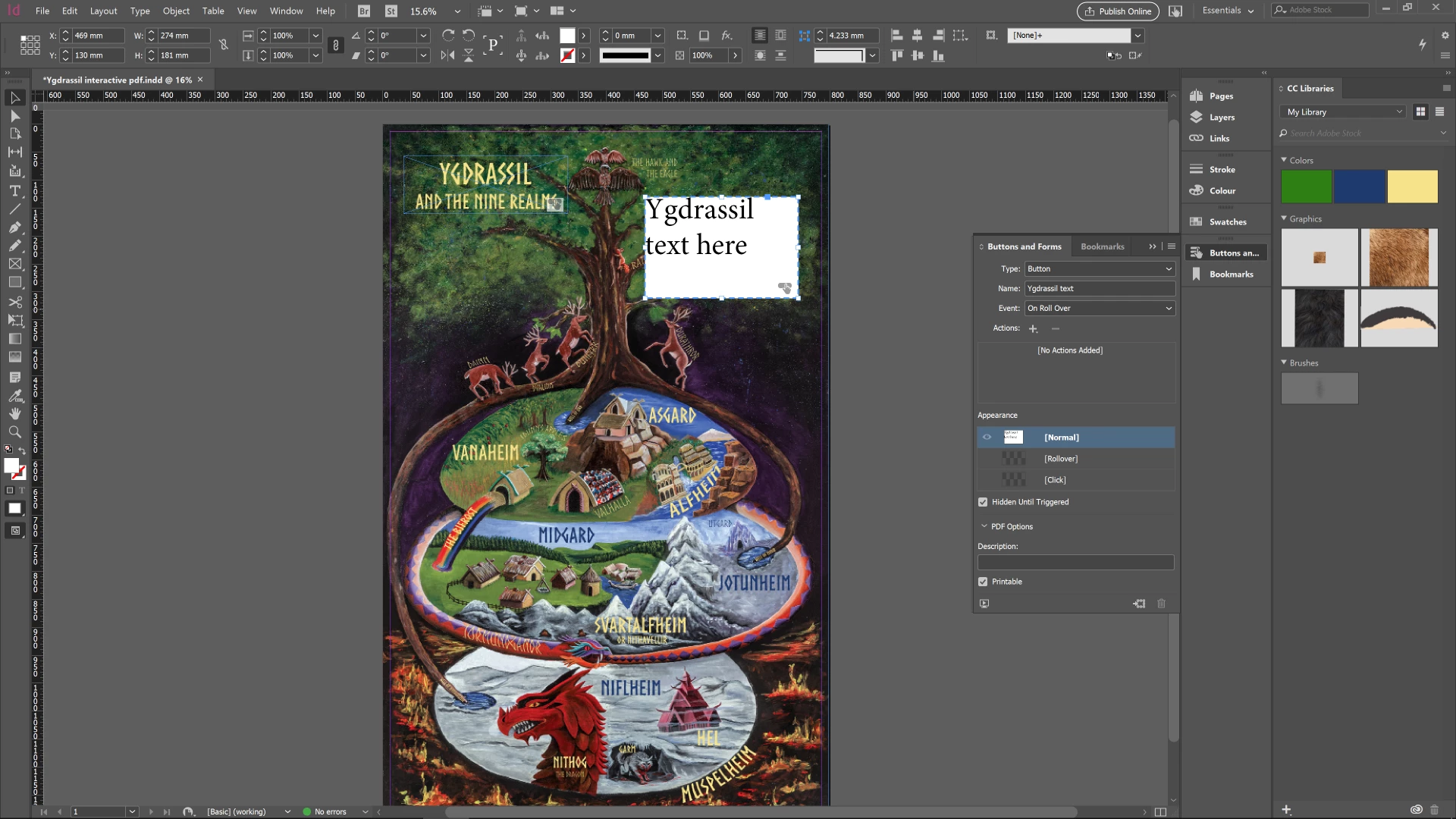Pick the green colour in CC Libraries
Image resolution: width=1456 pixels, height=819 pixels.
coord(1306,187)
